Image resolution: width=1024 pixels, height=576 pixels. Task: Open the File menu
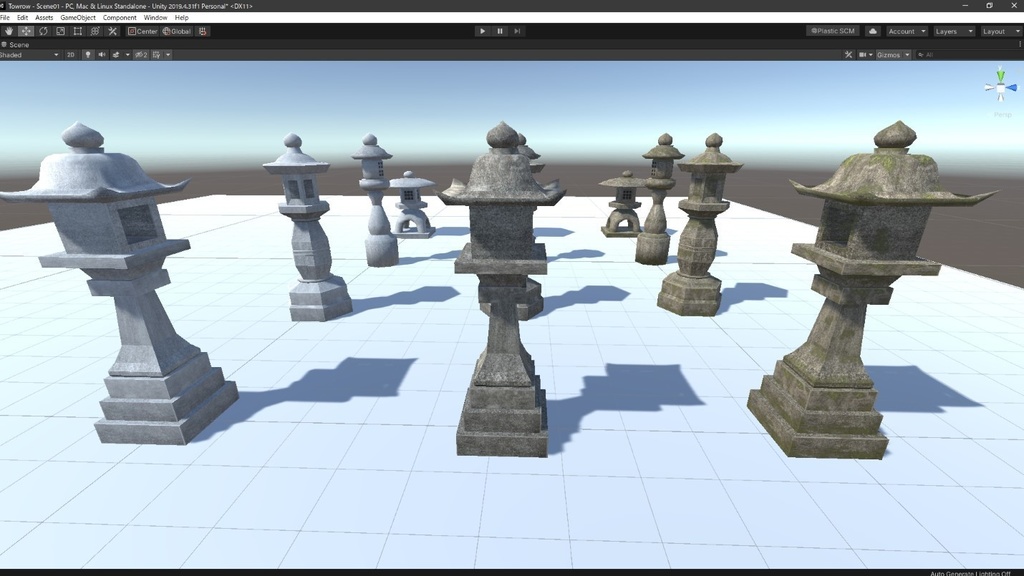pyautogui.click(x=5, y=18)
